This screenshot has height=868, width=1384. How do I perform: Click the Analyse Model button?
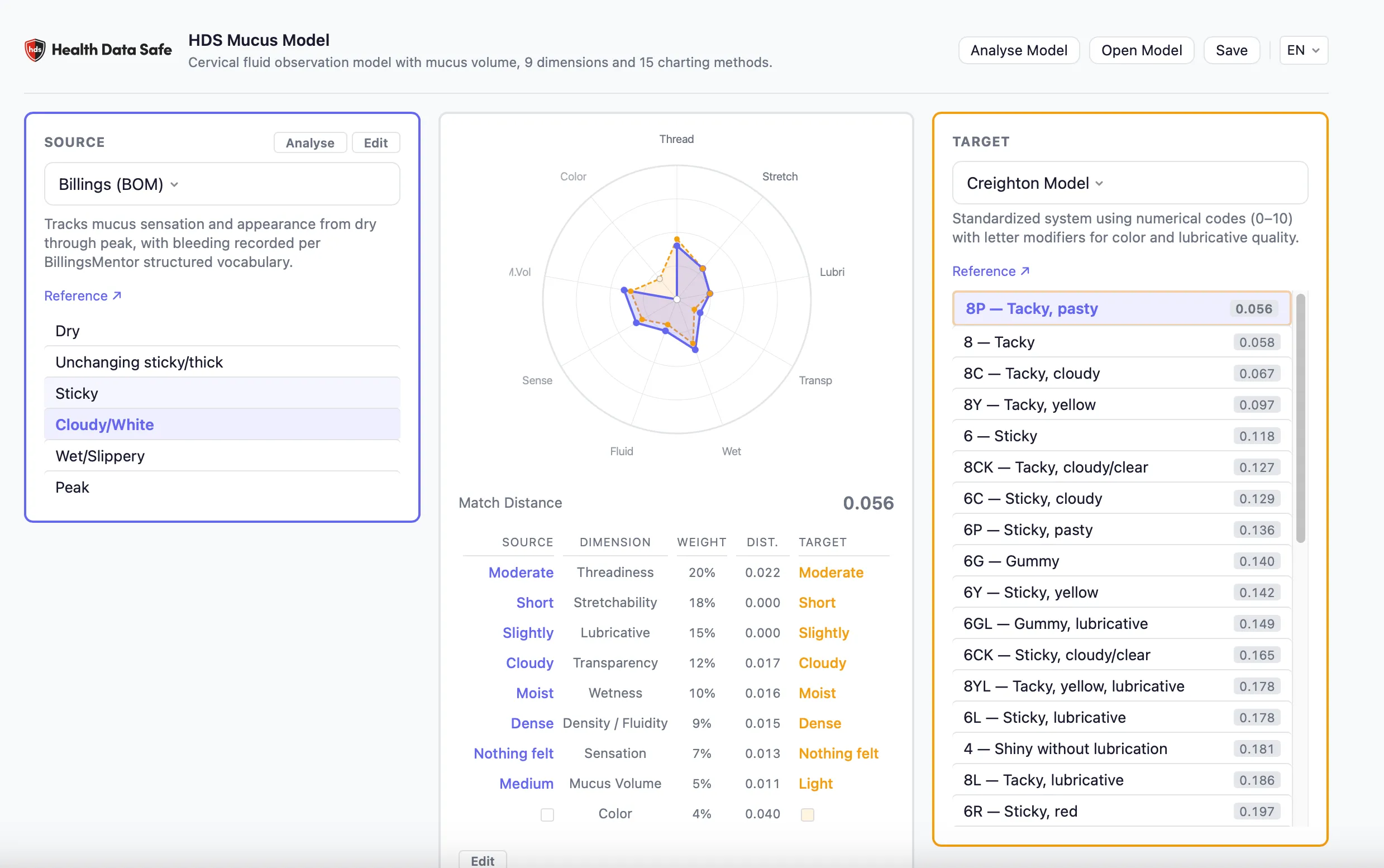click(x=1018, y=50)
